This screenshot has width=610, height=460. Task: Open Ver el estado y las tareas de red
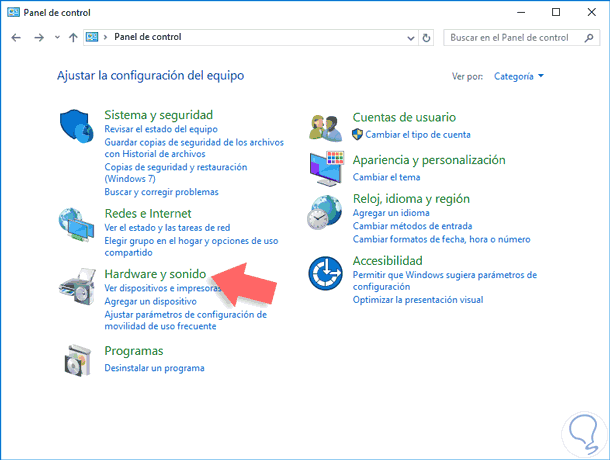(167, 228)
